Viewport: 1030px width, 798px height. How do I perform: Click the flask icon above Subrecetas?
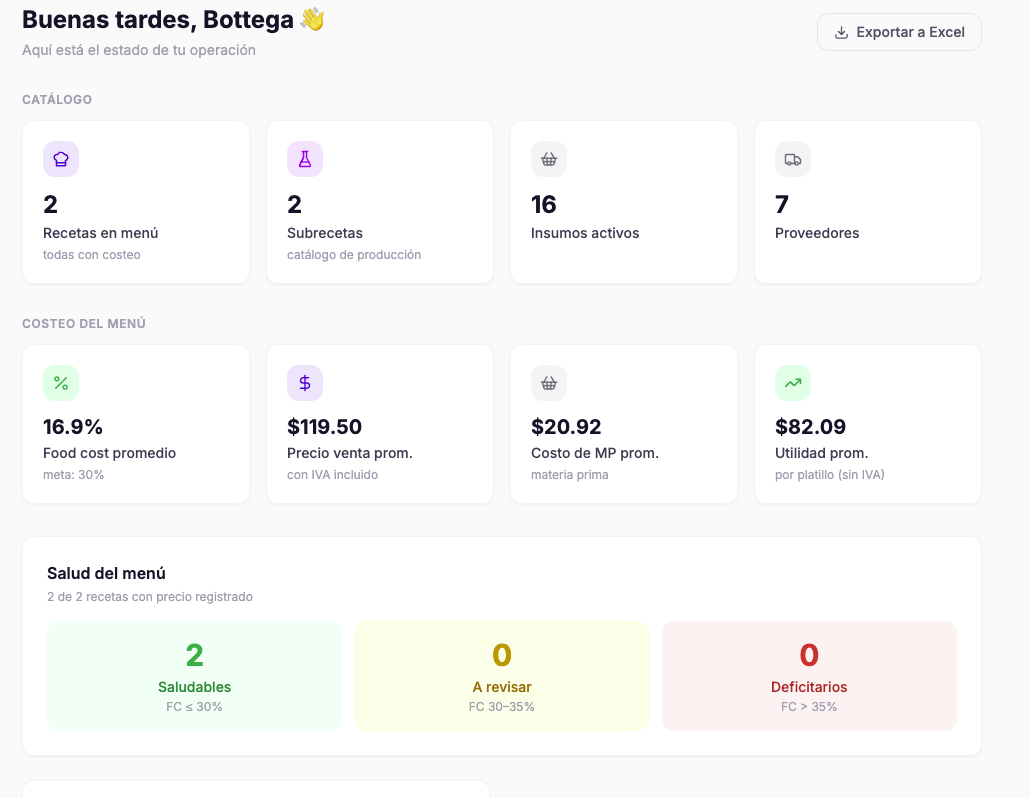click(x=305, y=159)
